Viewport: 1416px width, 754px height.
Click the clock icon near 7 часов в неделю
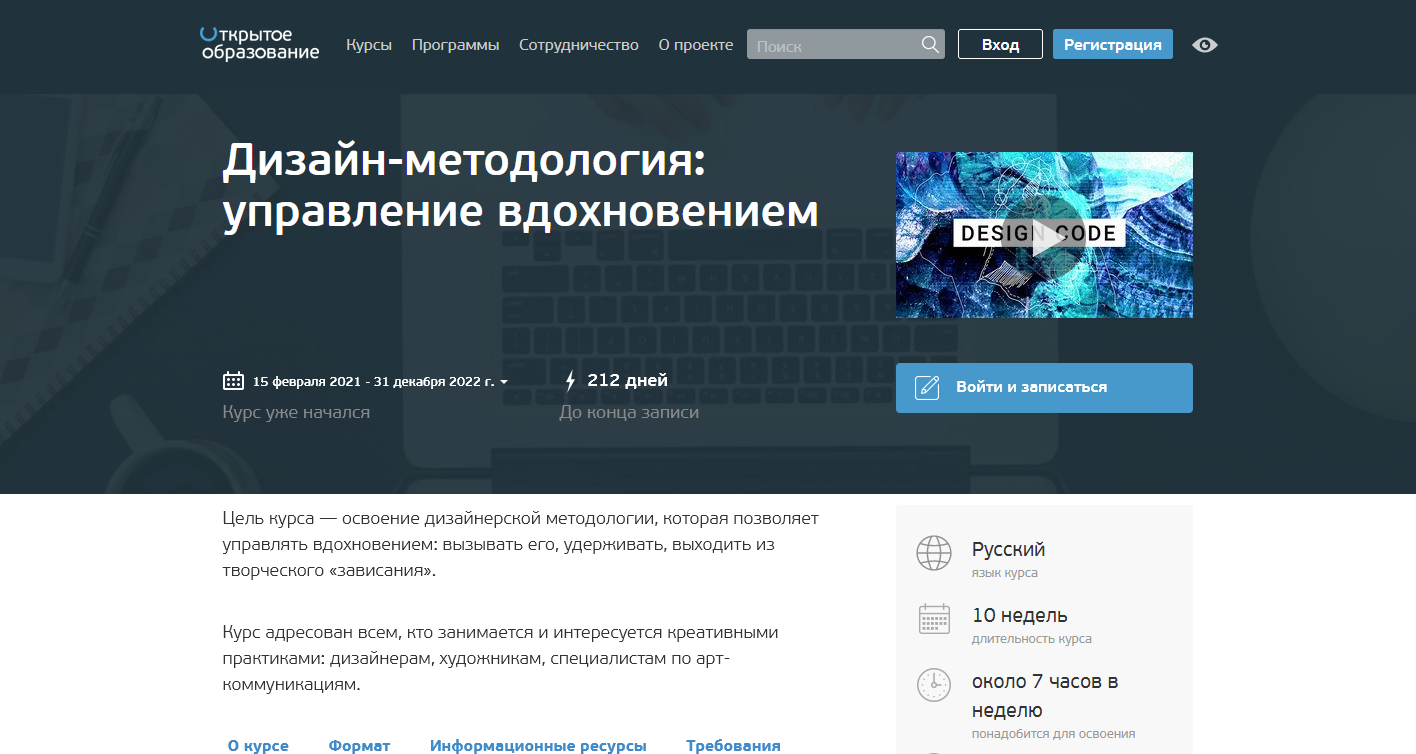[933, 685]
